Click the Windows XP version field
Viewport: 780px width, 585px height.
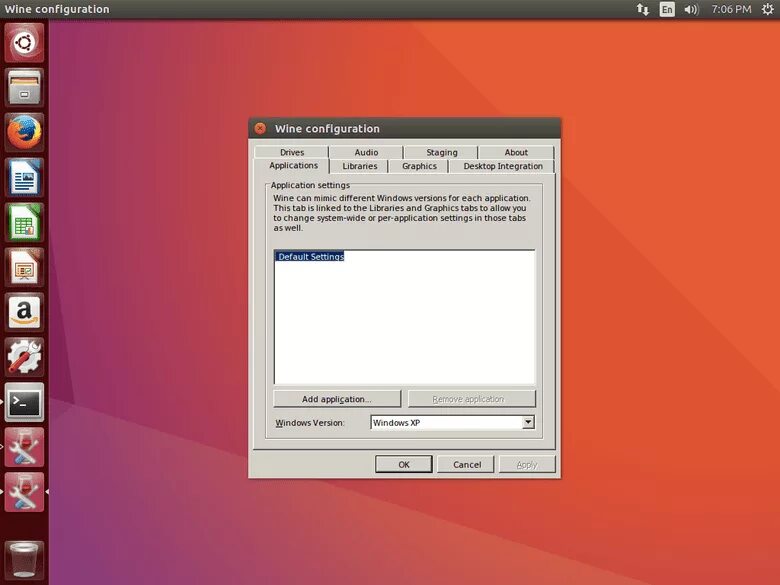pos(452,422)
